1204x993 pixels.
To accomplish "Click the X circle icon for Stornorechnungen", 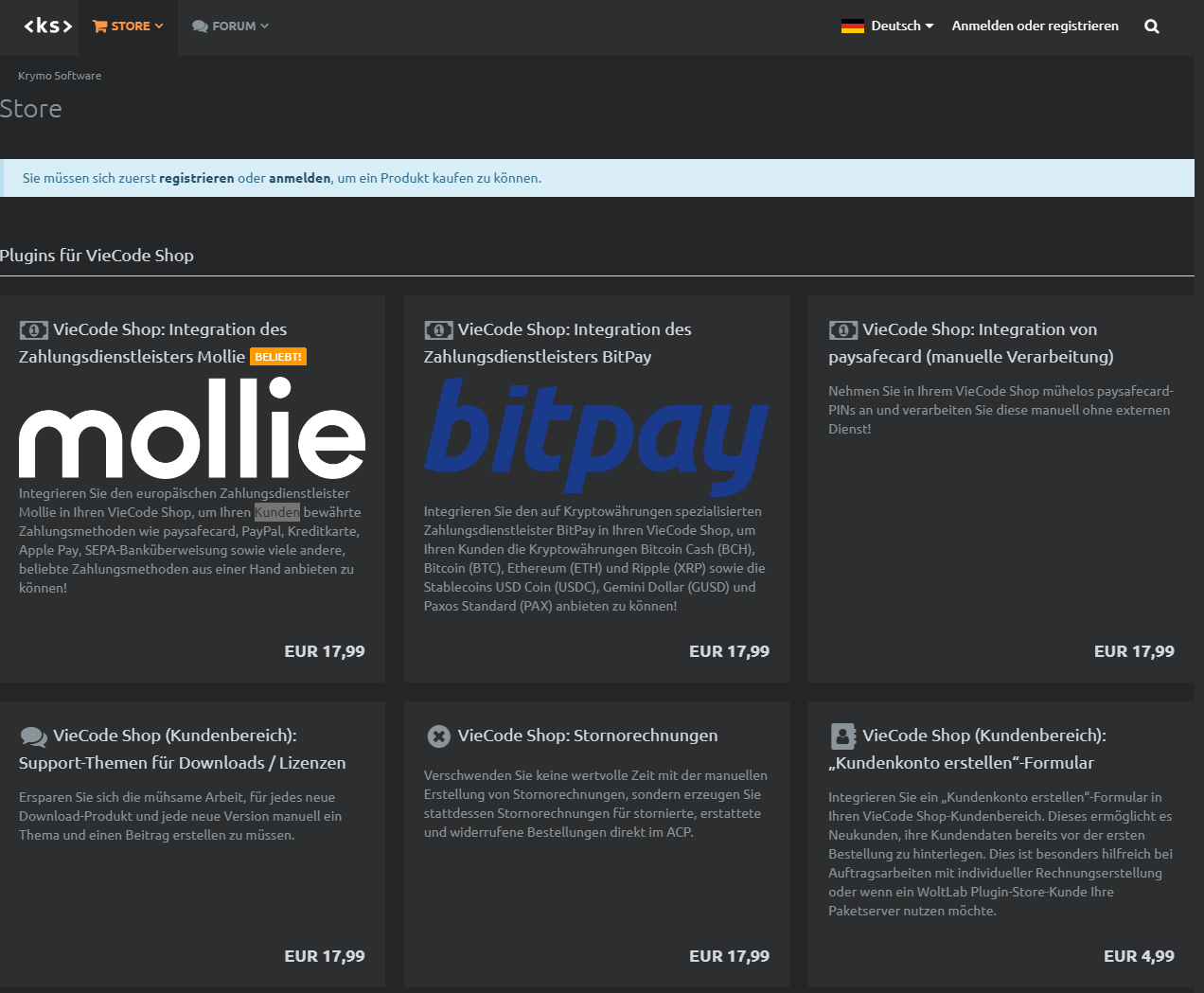I will pyautogui.click(x=438, y=736).
